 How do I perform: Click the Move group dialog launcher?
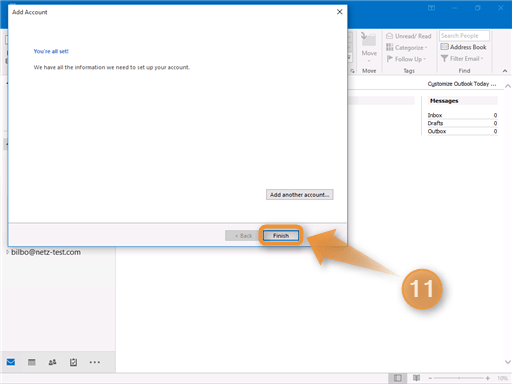coord(352,71)
